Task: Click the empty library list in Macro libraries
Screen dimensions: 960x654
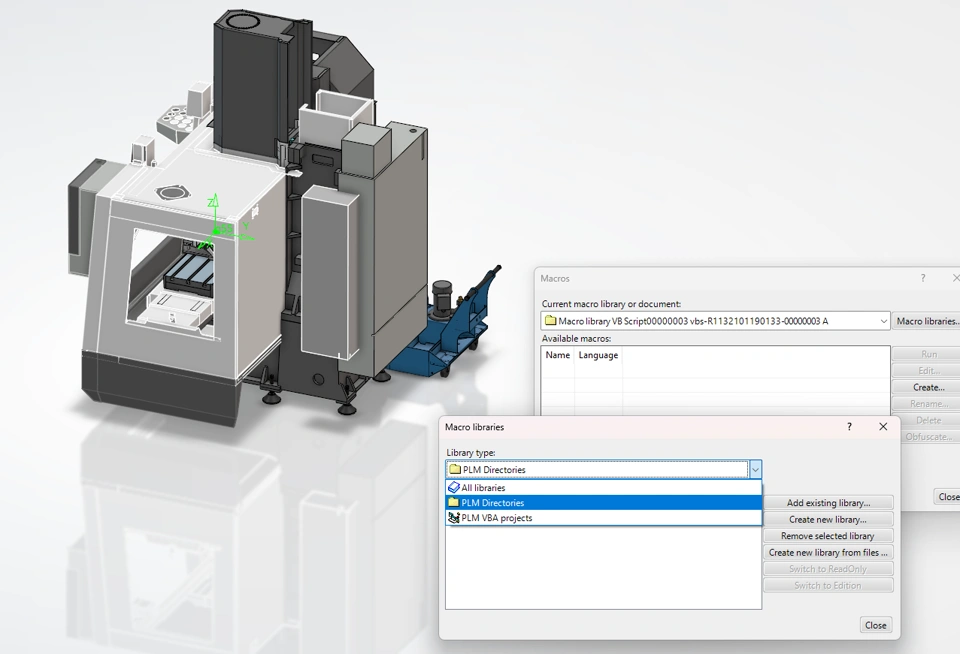Action: tap(603, 567)
